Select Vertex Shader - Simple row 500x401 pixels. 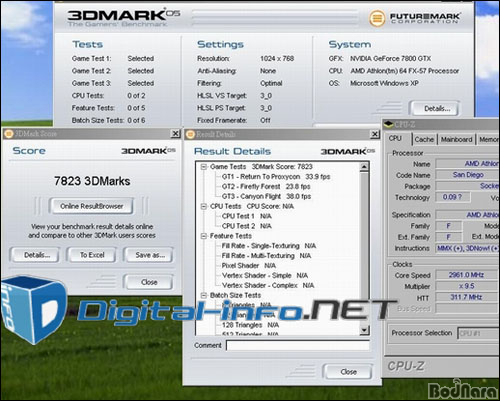point(265,276)
